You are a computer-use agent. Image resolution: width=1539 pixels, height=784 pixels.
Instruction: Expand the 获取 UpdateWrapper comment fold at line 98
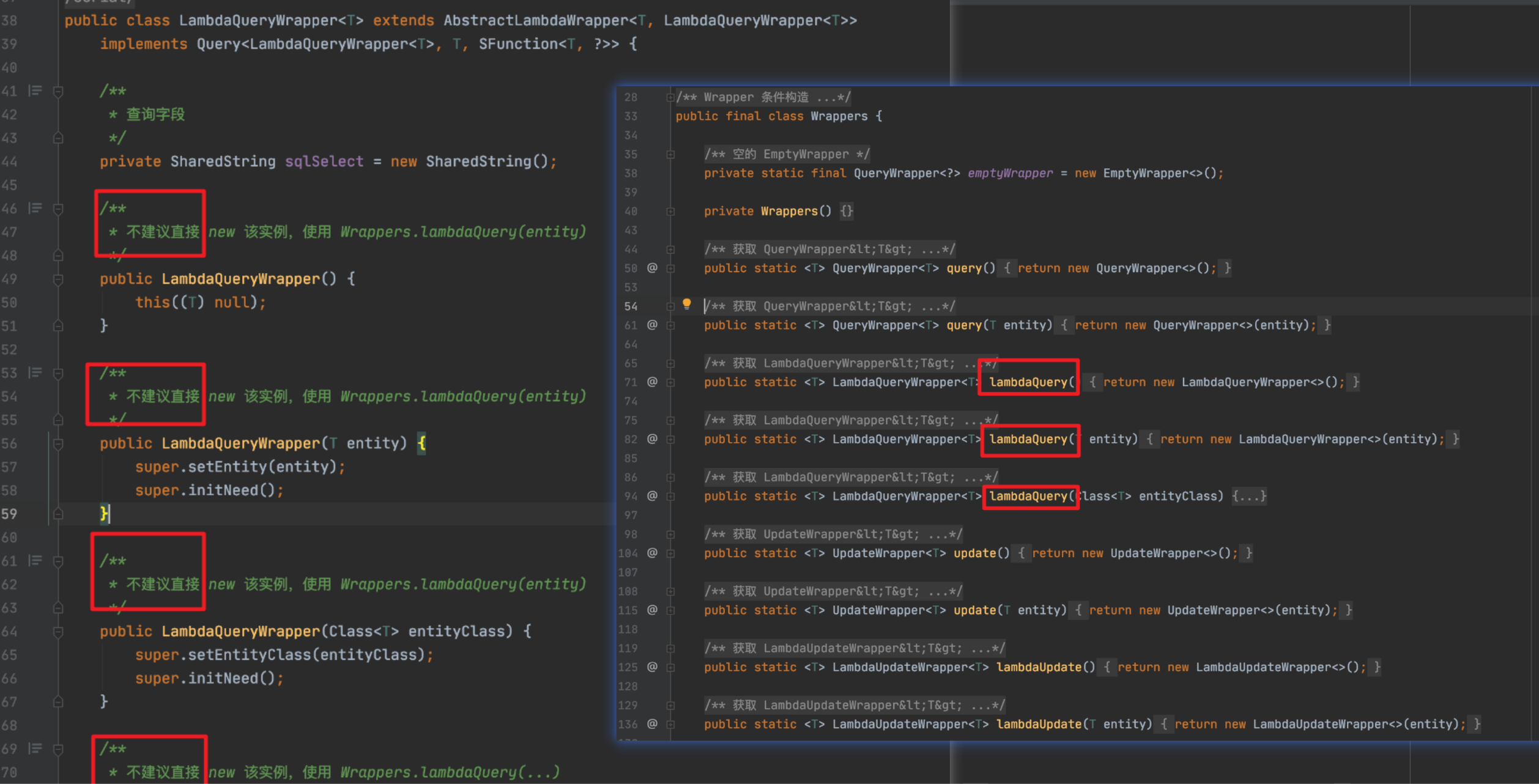click(670, 534)
